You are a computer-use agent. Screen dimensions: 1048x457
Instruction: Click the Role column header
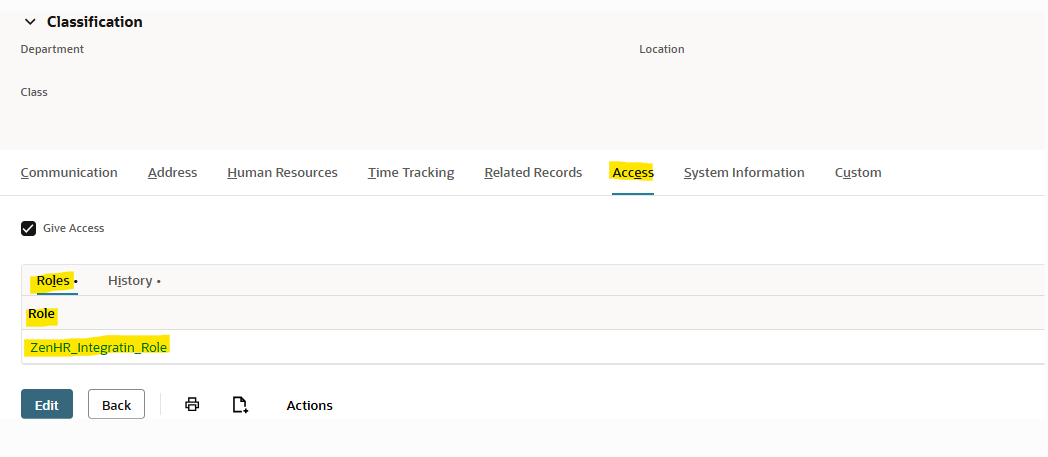tap(41, 313)
